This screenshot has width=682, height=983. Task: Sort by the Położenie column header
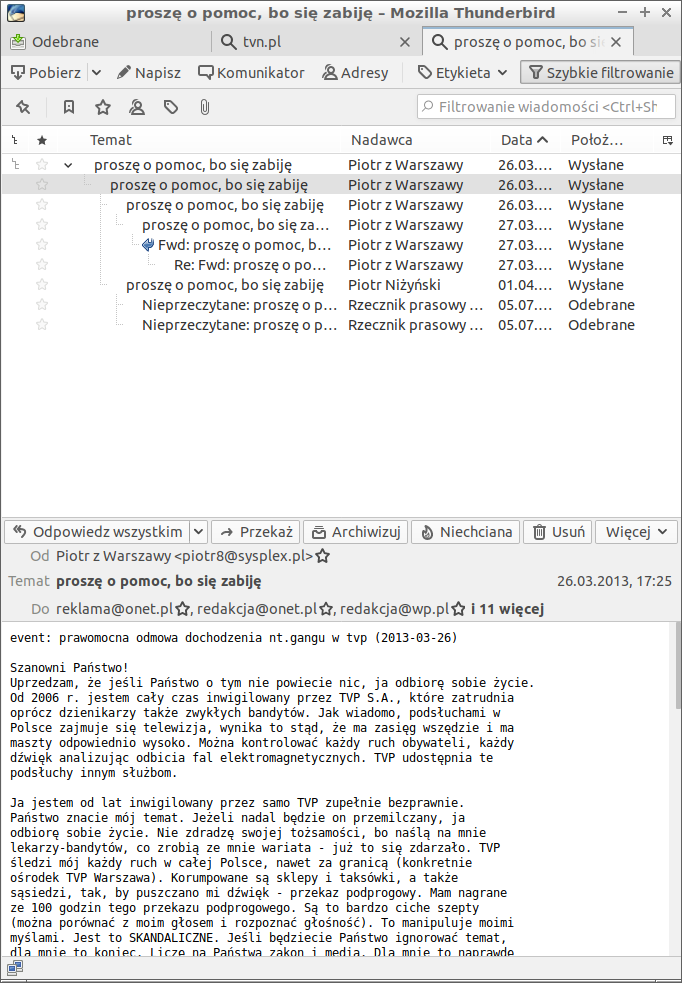click(x=596, y=140)
